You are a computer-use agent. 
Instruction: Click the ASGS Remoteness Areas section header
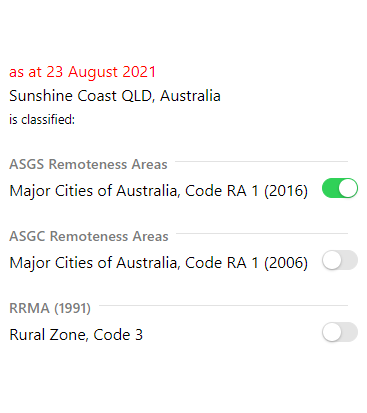tap(88, 164)
